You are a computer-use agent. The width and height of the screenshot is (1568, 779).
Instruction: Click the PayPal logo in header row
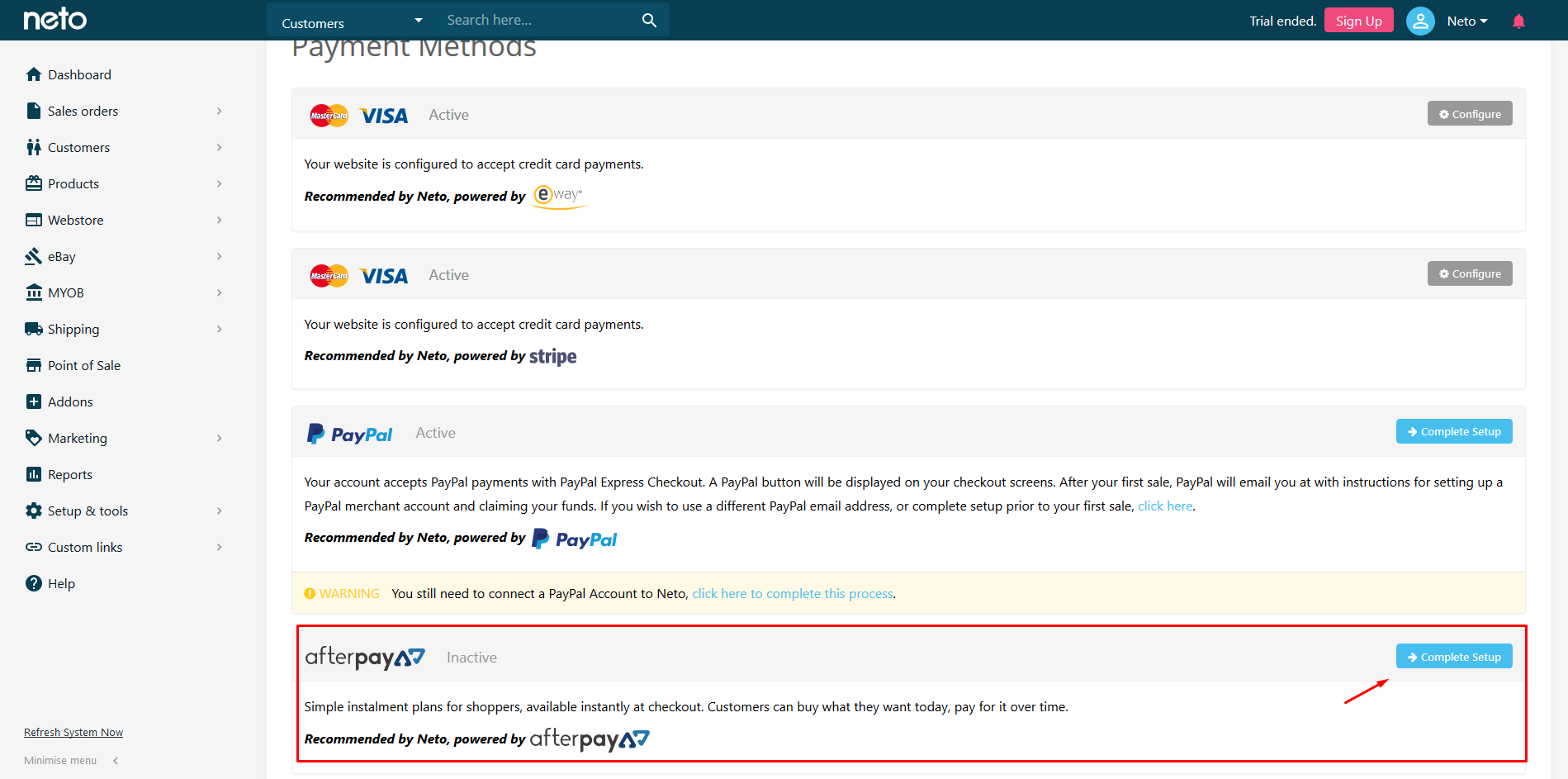(x=350, y=434)
